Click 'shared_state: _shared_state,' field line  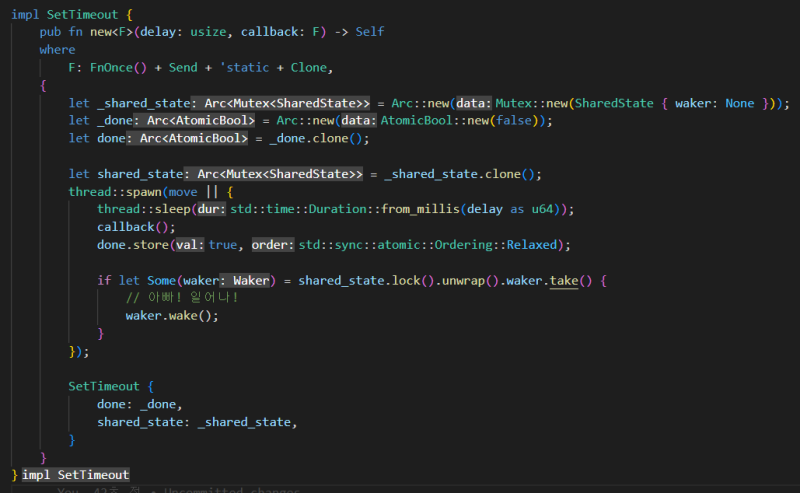point(197,422)
